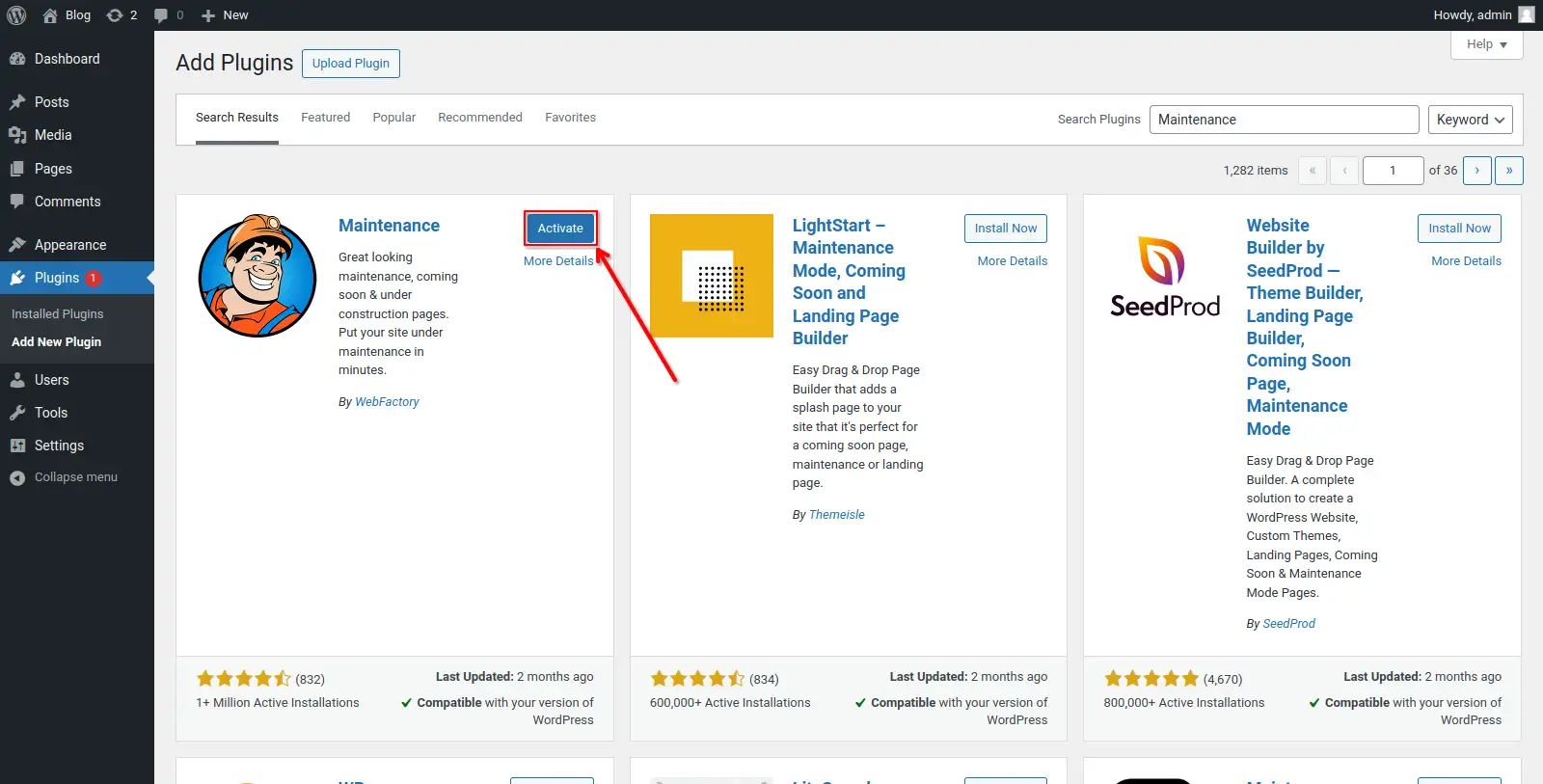Click '1+ Million Active Installations' text
1543x784 pixels.
click(x=278, y=703)
